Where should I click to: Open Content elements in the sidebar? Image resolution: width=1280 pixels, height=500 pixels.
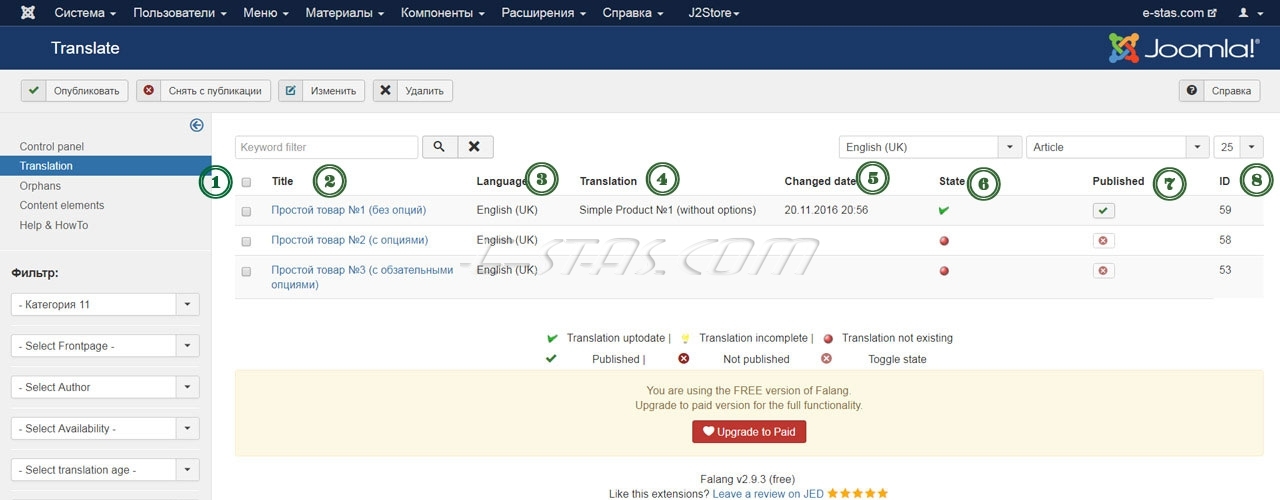pyautogui.click(x=62, y=205)
